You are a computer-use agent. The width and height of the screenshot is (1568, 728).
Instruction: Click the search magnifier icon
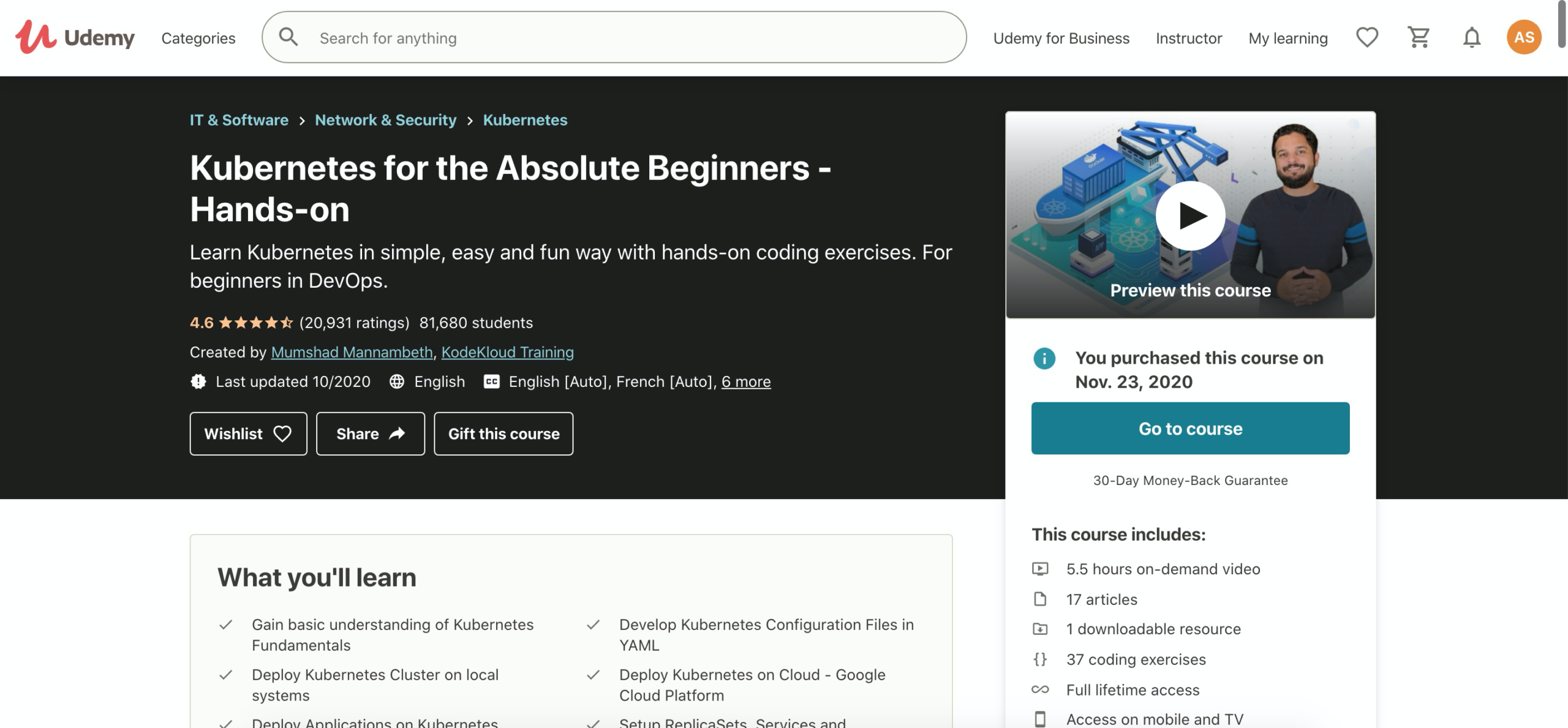pyautogui.click(x=288, y=36)
